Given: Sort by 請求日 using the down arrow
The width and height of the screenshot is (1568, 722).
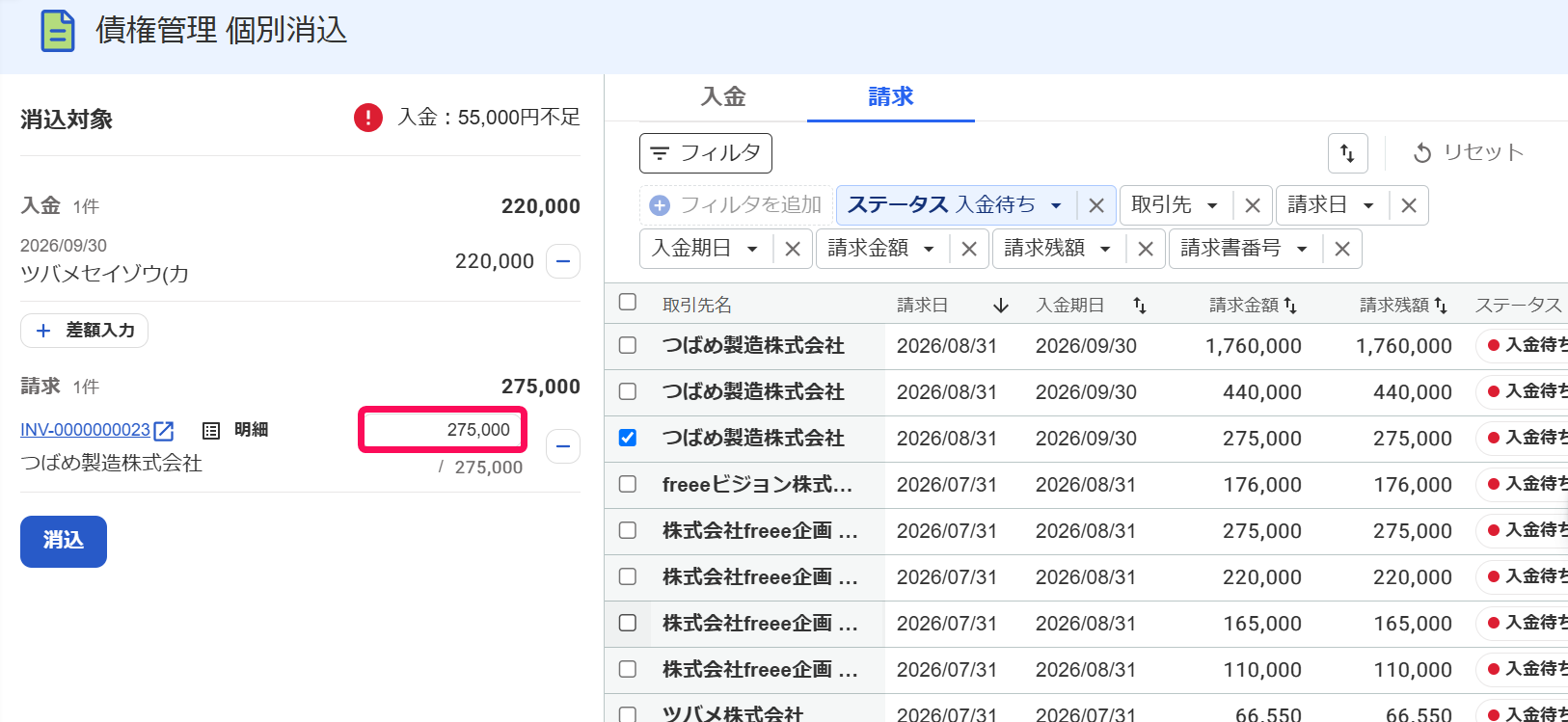Looking at the screenshot, I should click(1001, 306).
